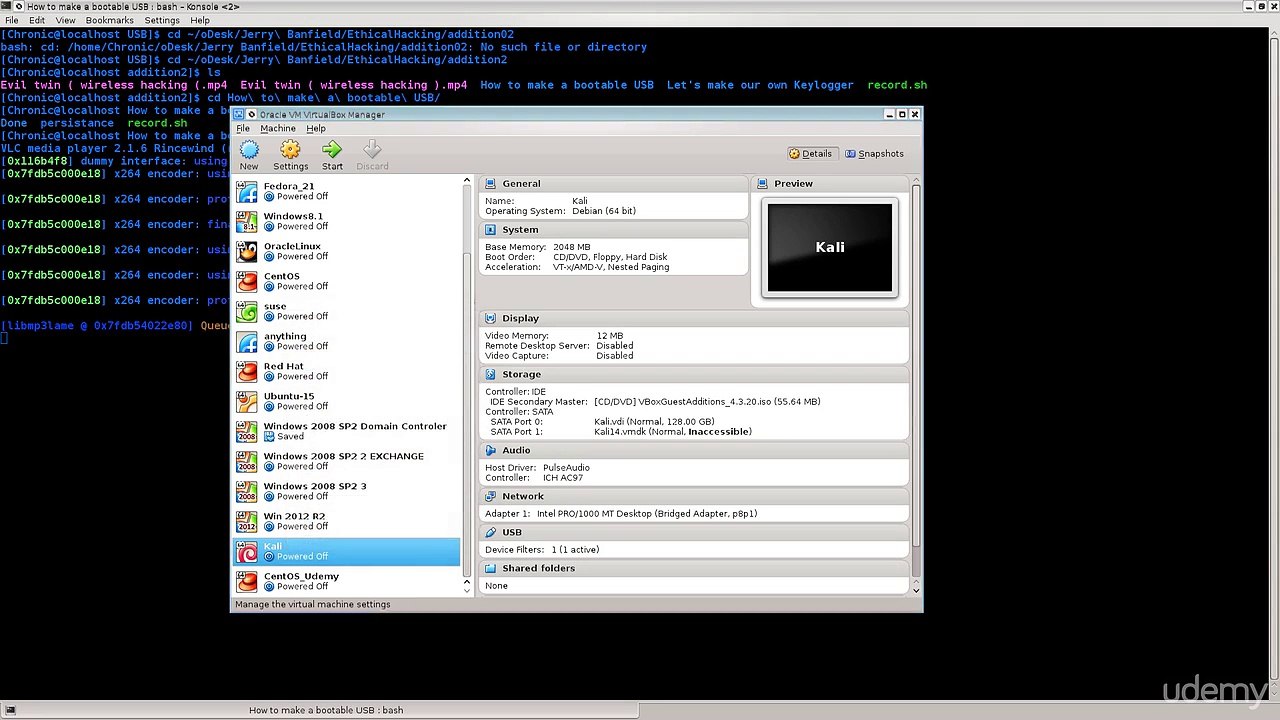This screenshot has width=1280, height=720.
Task: Click the New virtual machine toolbar icon
Action: tap(249, 150)
